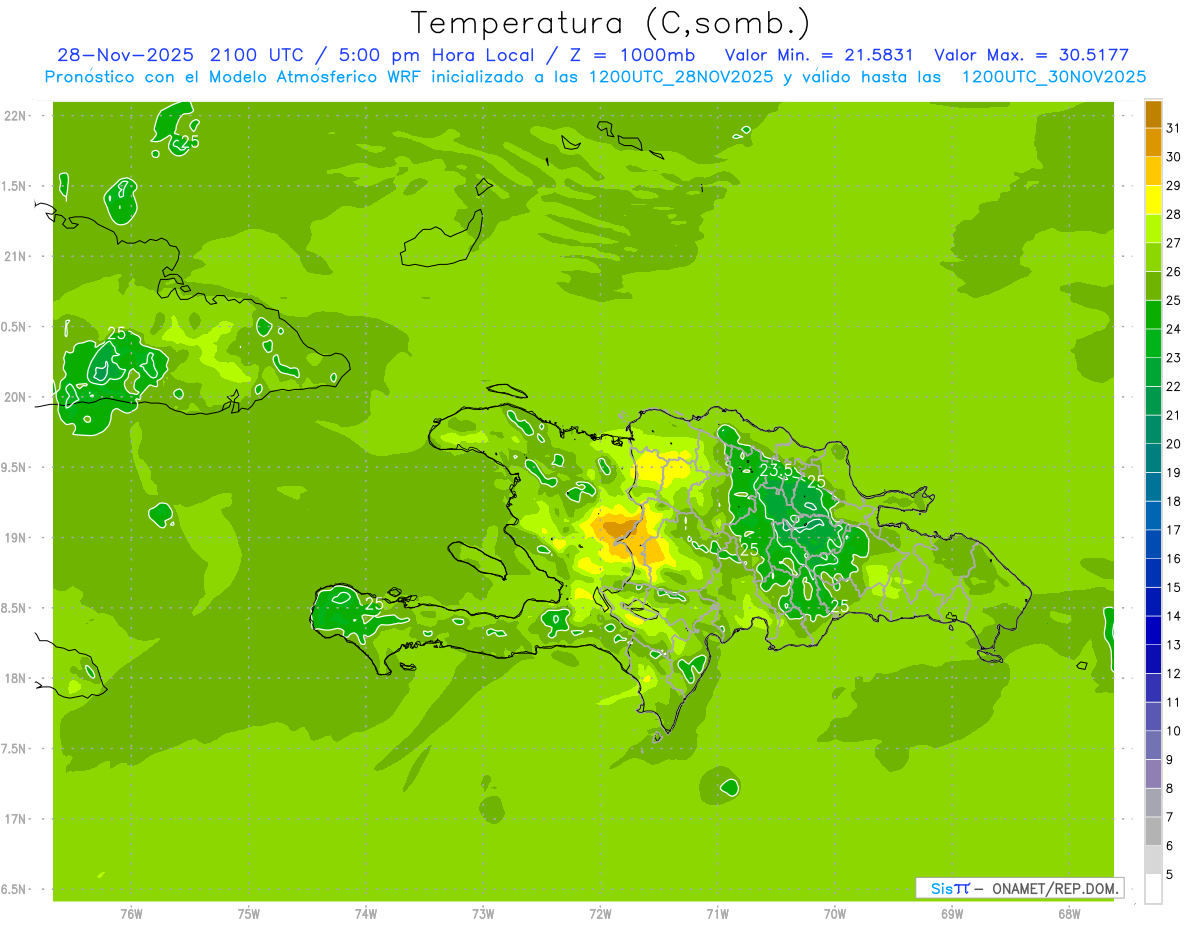Click 'Valor Min. = 21.5831' text
The height and width of the screenshot is (927, 1200).
pyautogui.click(x=819, y=55)
